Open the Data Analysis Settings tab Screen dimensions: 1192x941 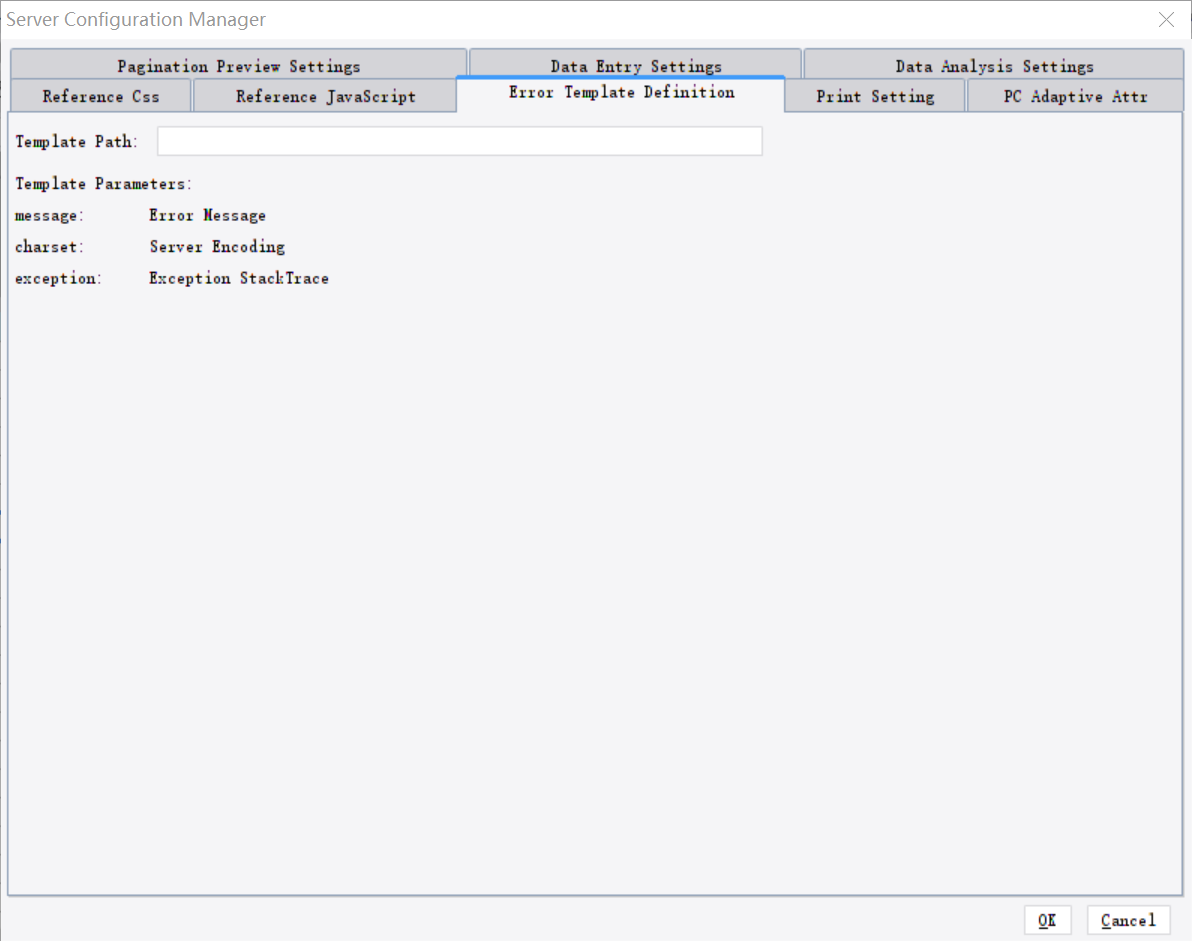point(994,65)
